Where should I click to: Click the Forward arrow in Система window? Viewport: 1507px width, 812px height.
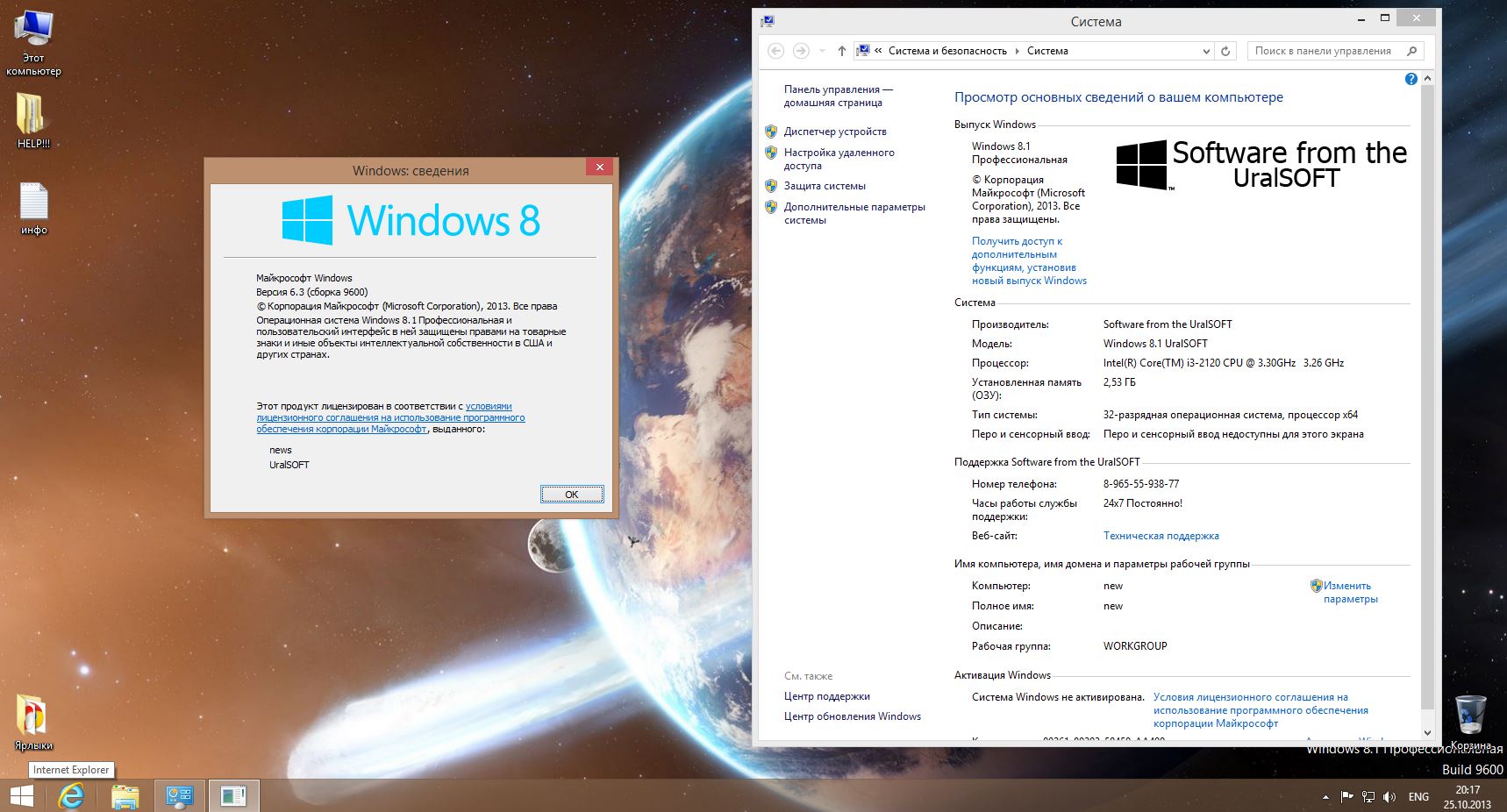pos(800,51)
